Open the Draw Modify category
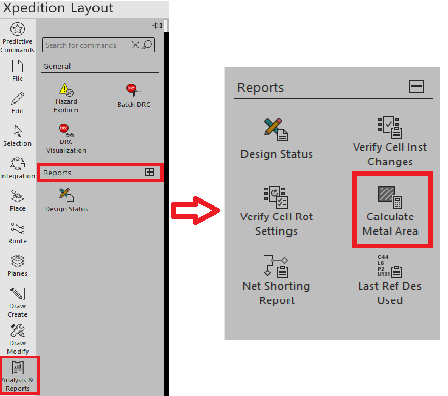The image size is (448, 396). (x=17, y=339)
